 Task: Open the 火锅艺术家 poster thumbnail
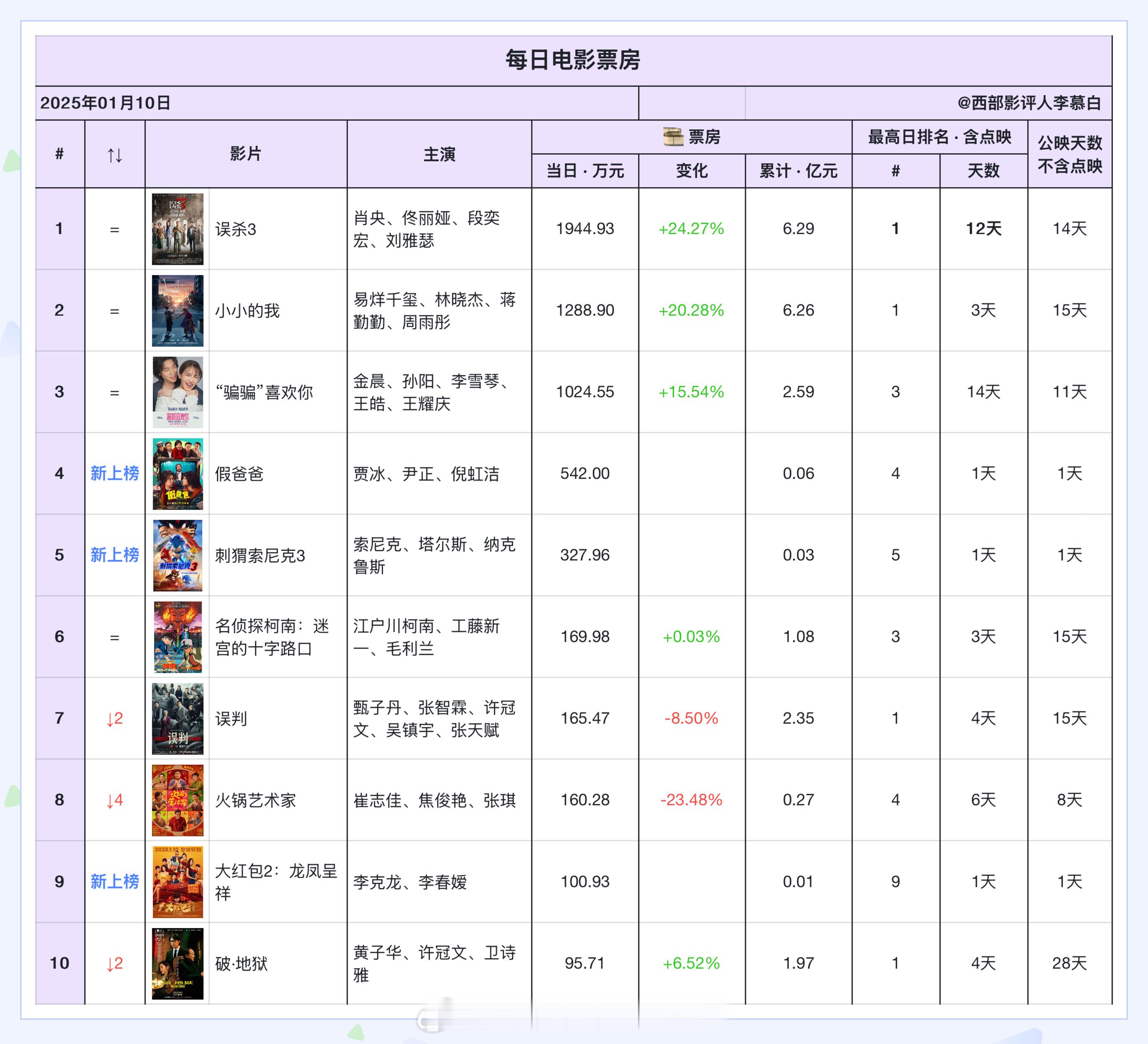178,800
